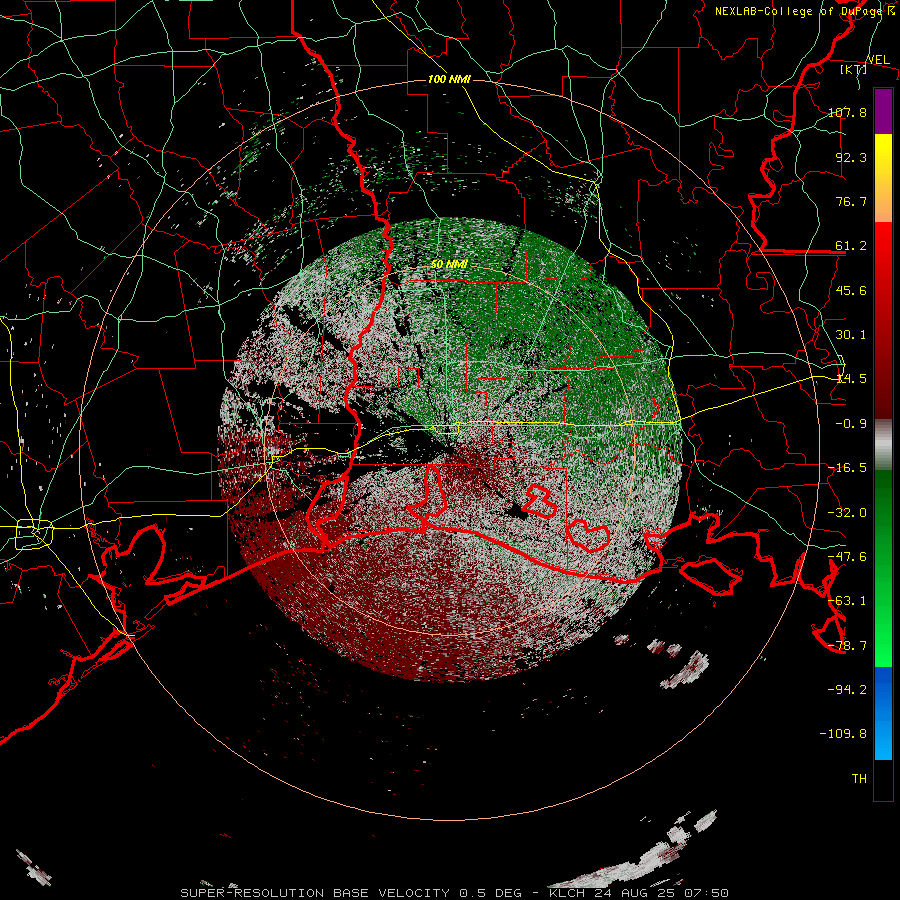This screenshot has height=900, width=900.
Task: Select the 92.3 value on velocity scale
Action: [851, 157]
